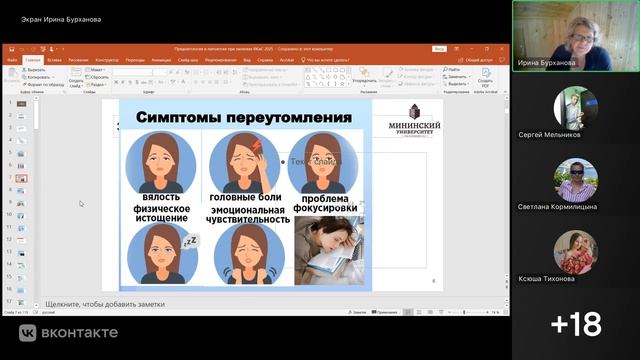Select slide 12 thumbnail in slide panel
Screen dimensions: 640x360
21,240
